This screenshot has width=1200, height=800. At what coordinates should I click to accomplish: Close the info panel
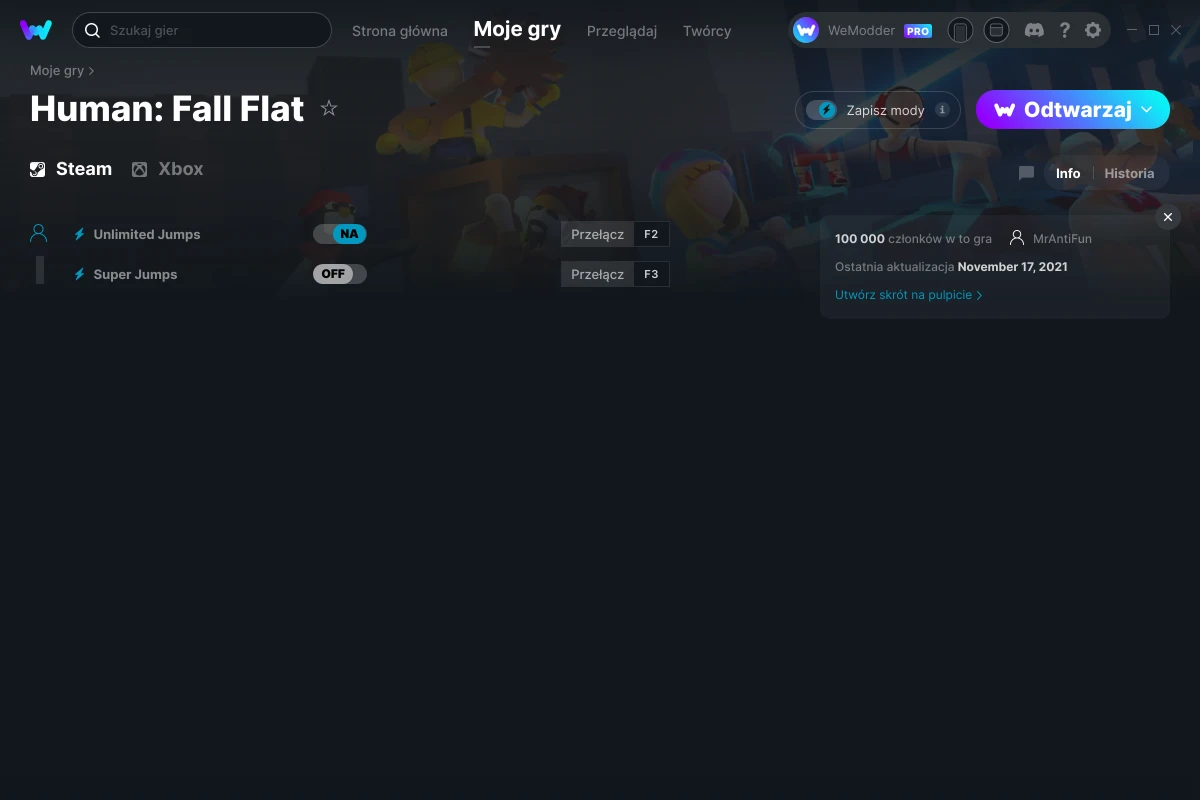[x=1168, y=217]
